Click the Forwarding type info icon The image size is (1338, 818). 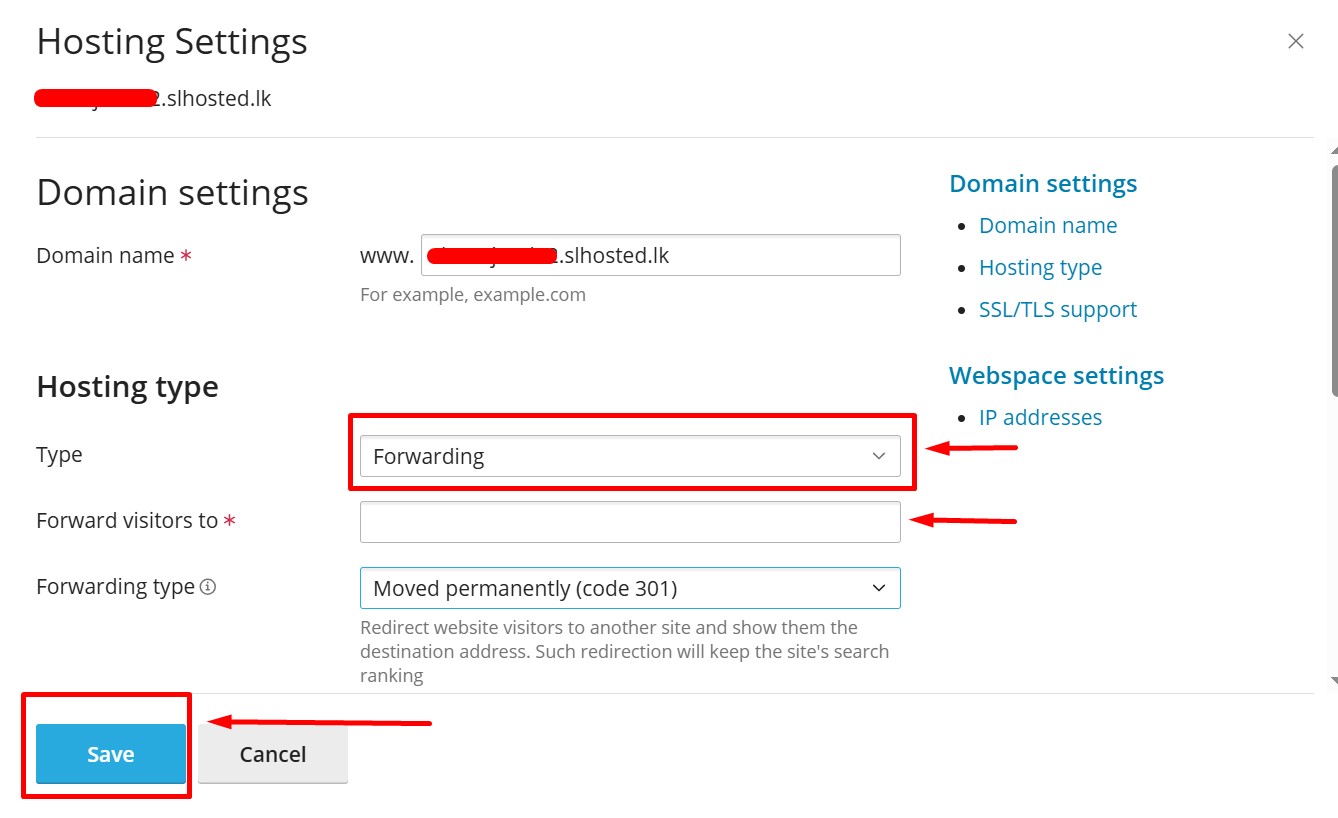208,588
